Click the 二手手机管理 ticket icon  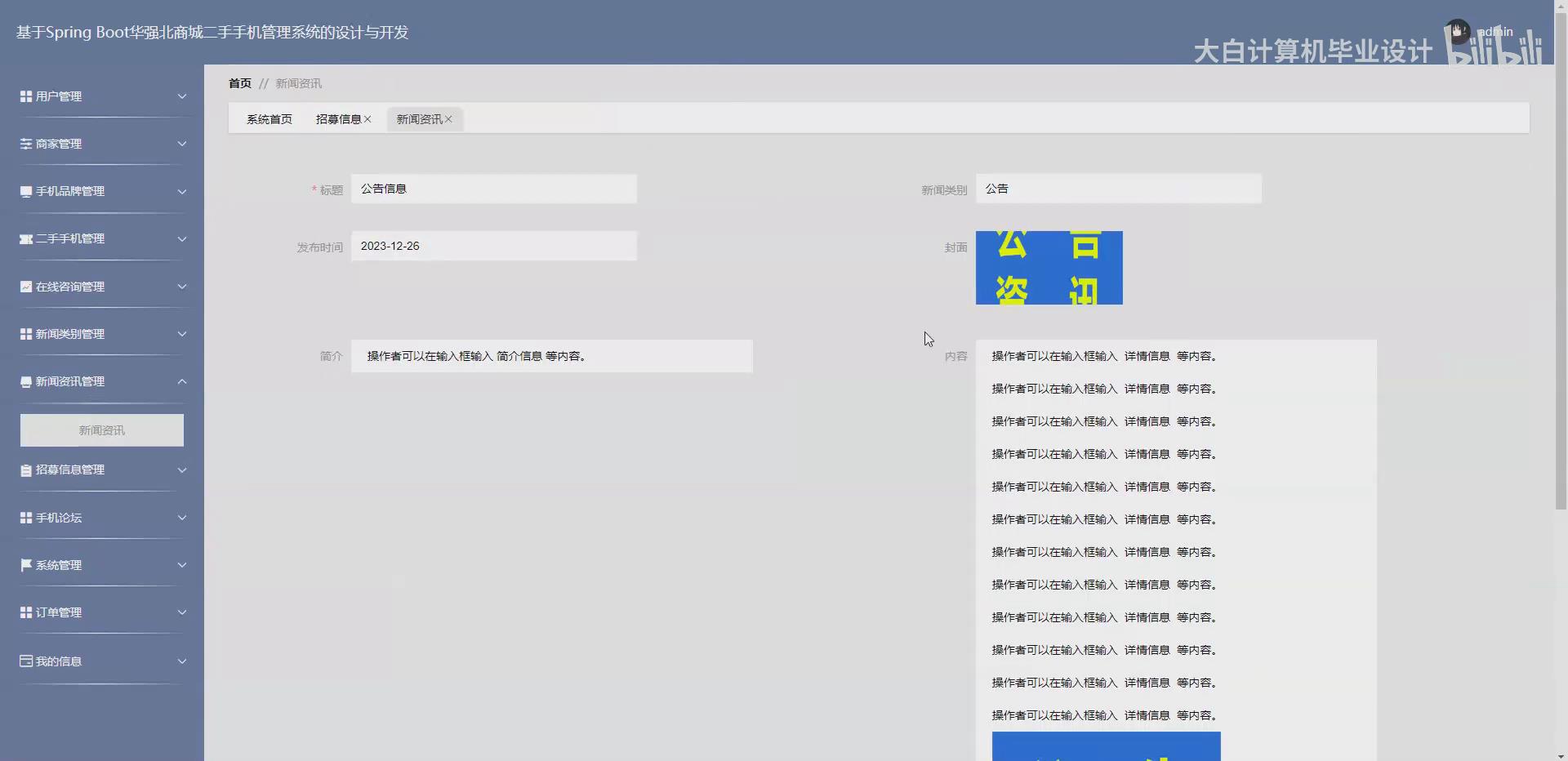click(x=26, y=239)
